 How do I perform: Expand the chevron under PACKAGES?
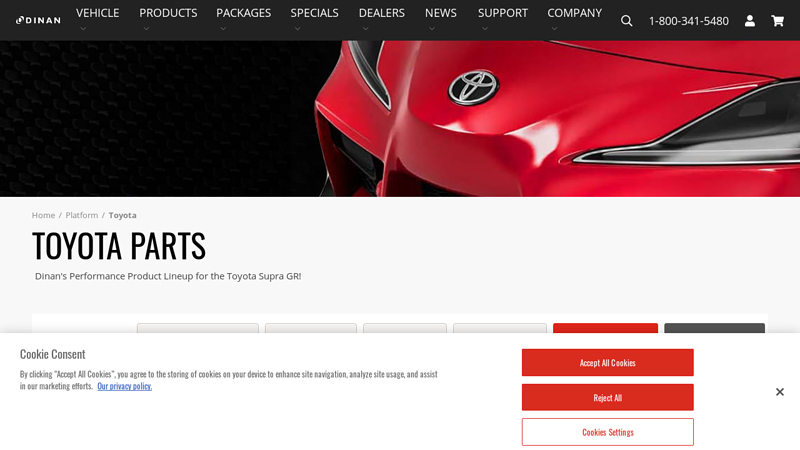(x=223, y=29)
